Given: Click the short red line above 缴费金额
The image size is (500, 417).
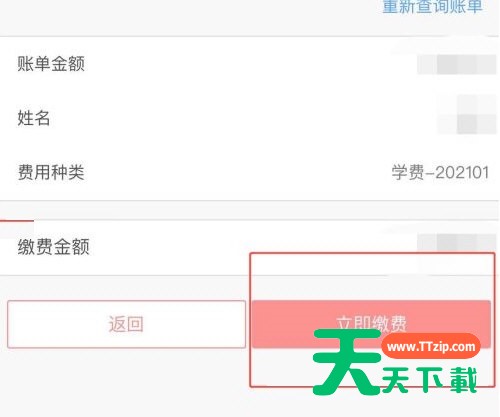Looking at the screenshot, I should 17,221.
